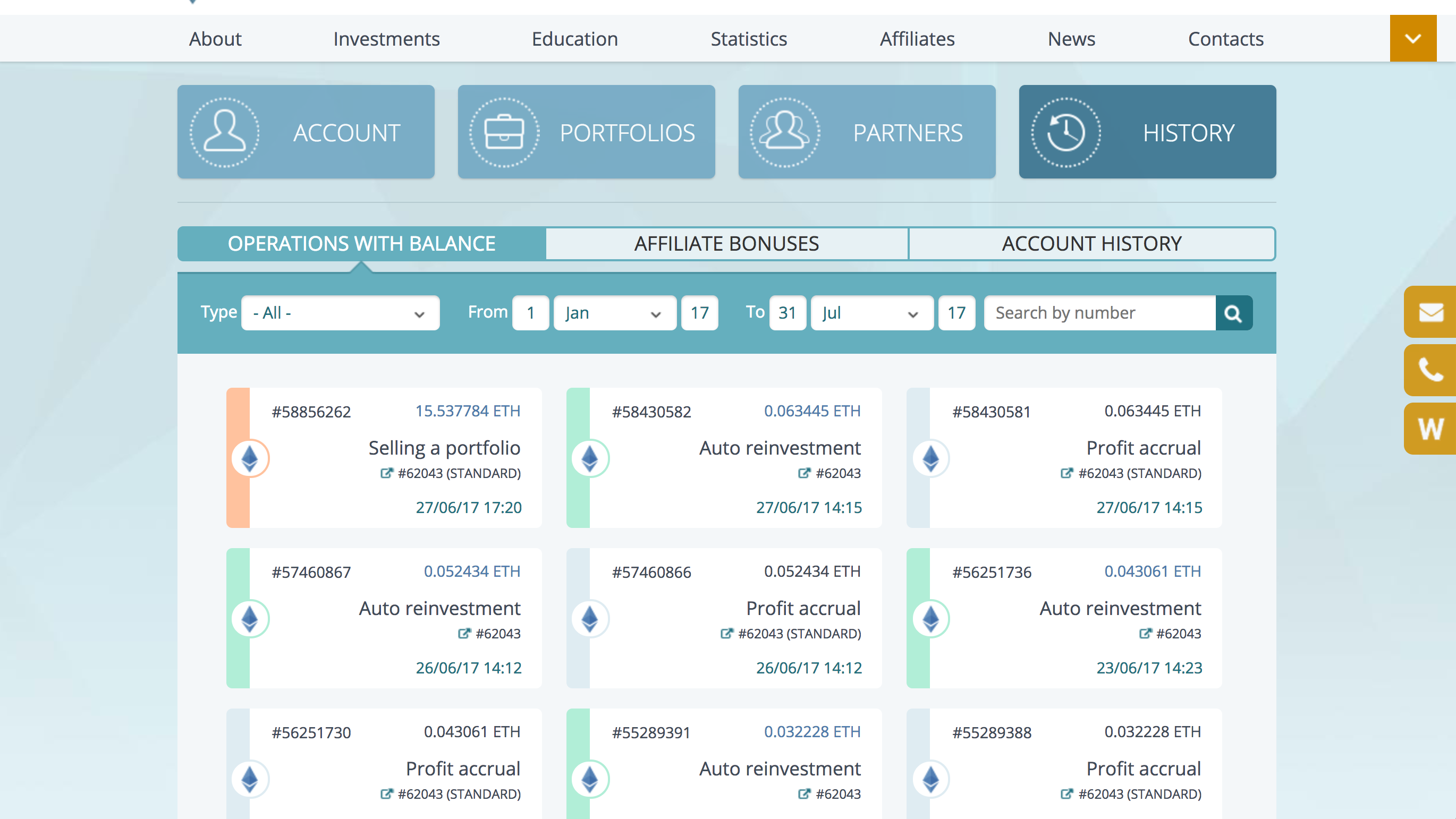Click the amount 0.043061 ETH on #56251736
This screenshot has height=819, width=1456.
tap(1153, 571)
